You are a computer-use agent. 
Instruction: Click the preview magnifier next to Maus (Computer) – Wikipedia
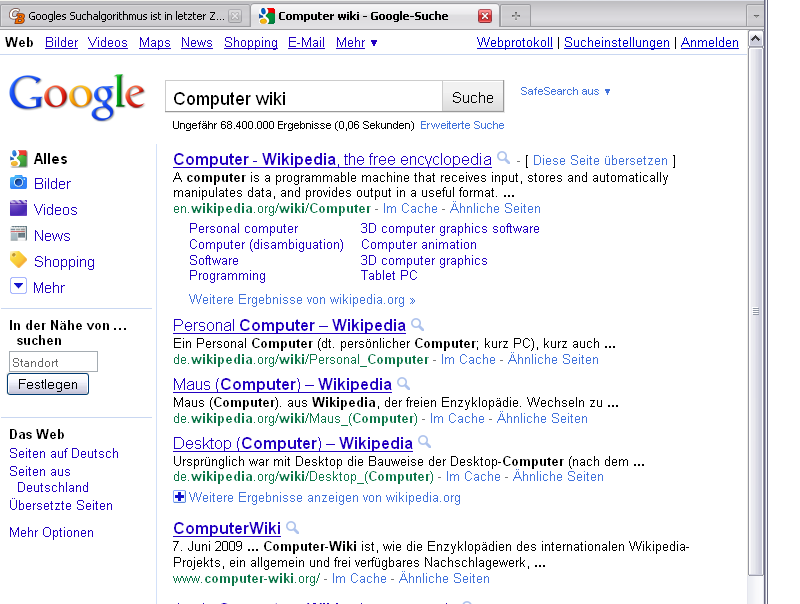point(403,383)
